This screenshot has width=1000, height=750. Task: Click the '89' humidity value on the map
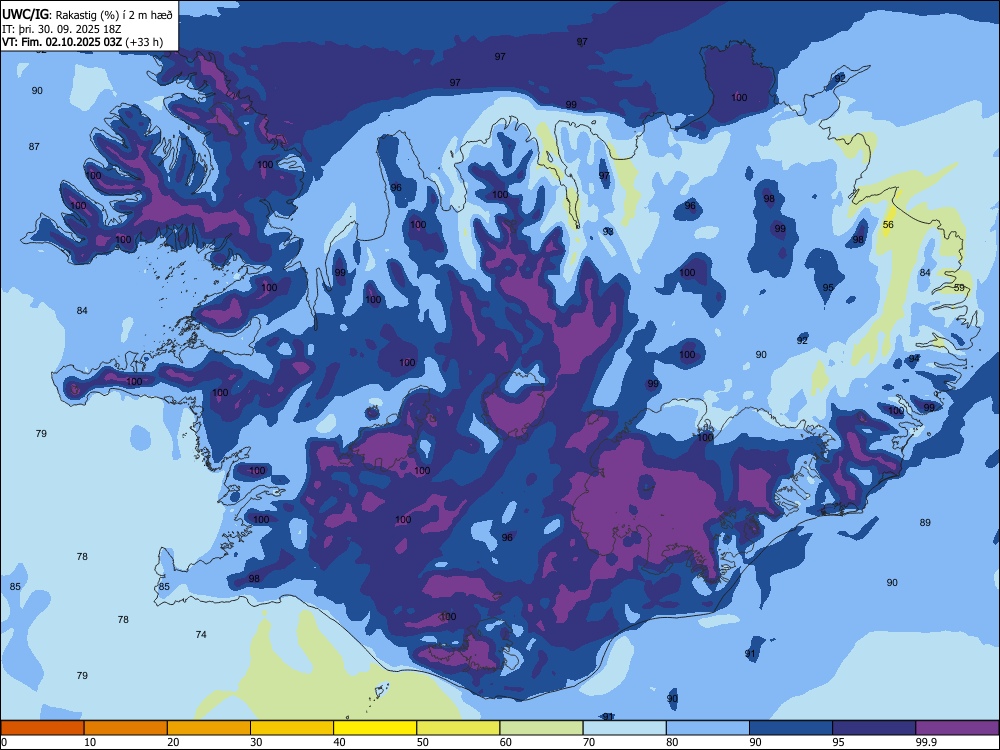[x=925, y=522]
